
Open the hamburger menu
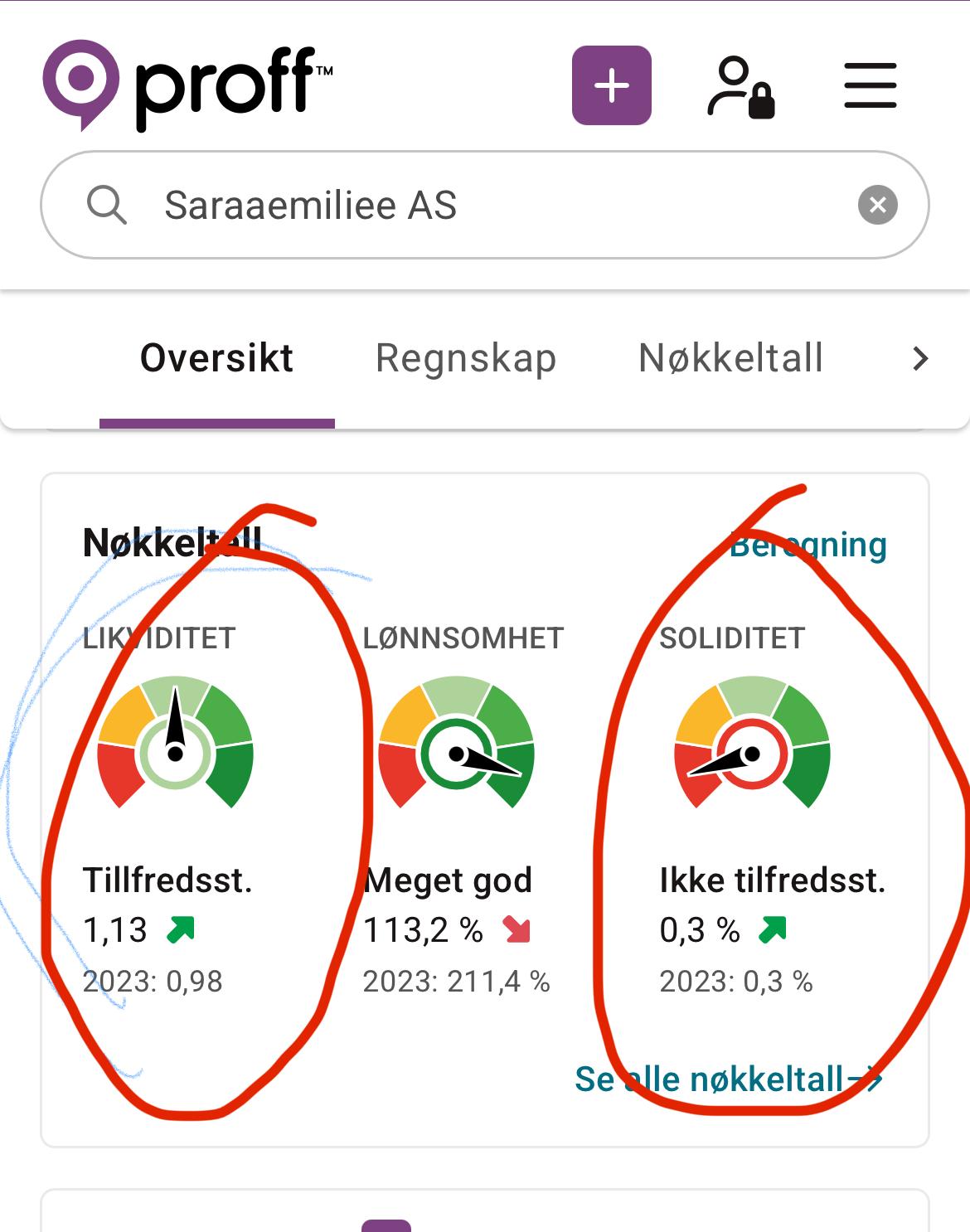coord(870,85)
